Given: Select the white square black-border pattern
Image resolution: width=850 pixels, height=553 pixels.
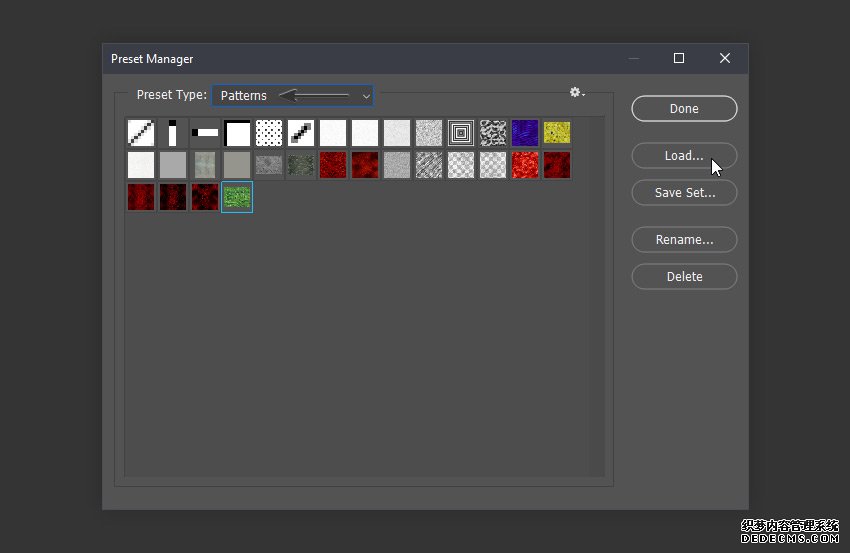Looking at the screenshot, I should pos(237,133).
